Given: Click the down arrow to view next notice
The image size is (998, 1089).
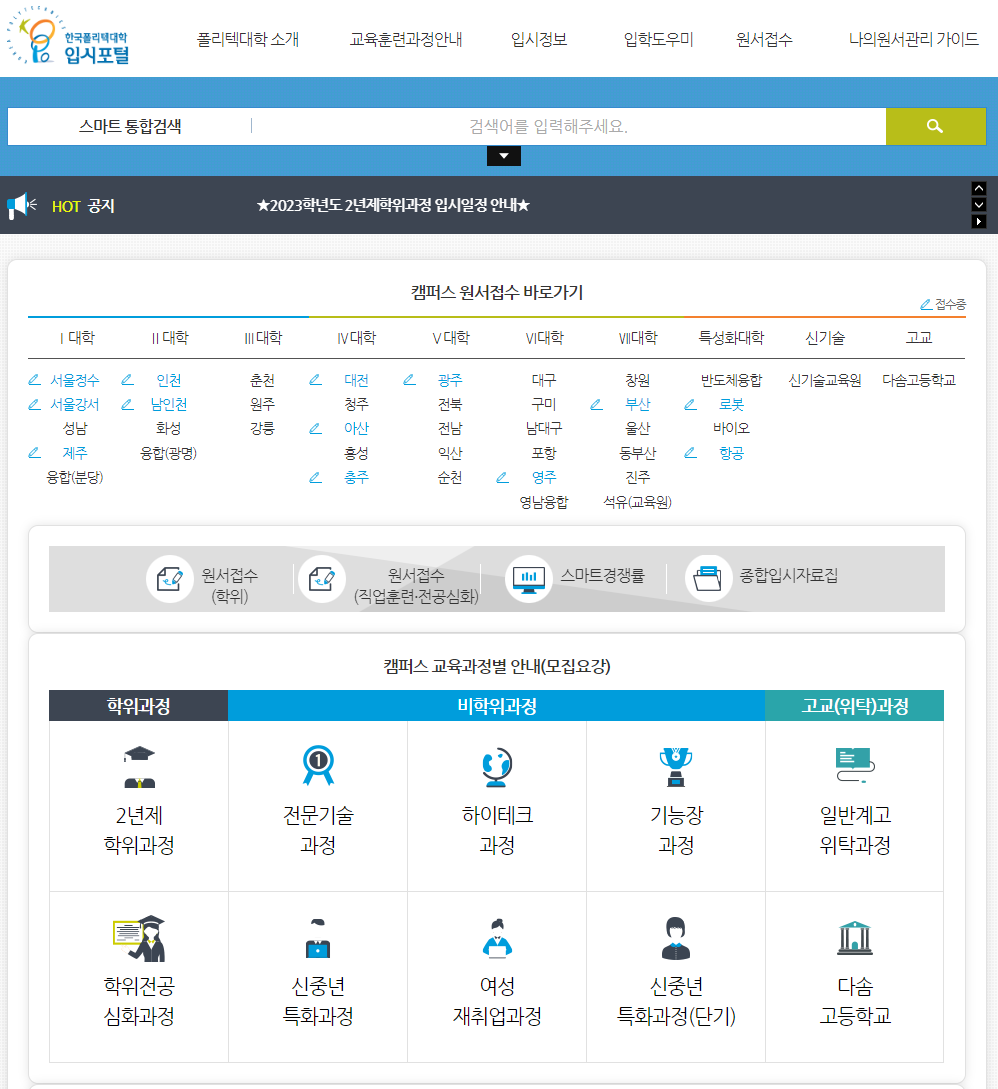Looking at the screenshot, I should point(979,205).
